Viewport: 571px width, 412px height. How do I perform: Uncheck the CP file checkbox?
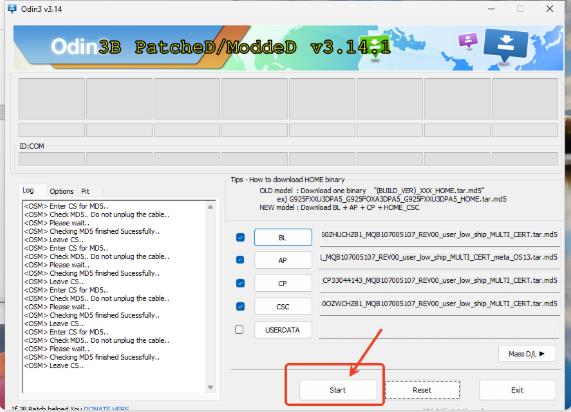tap(240, 283)
